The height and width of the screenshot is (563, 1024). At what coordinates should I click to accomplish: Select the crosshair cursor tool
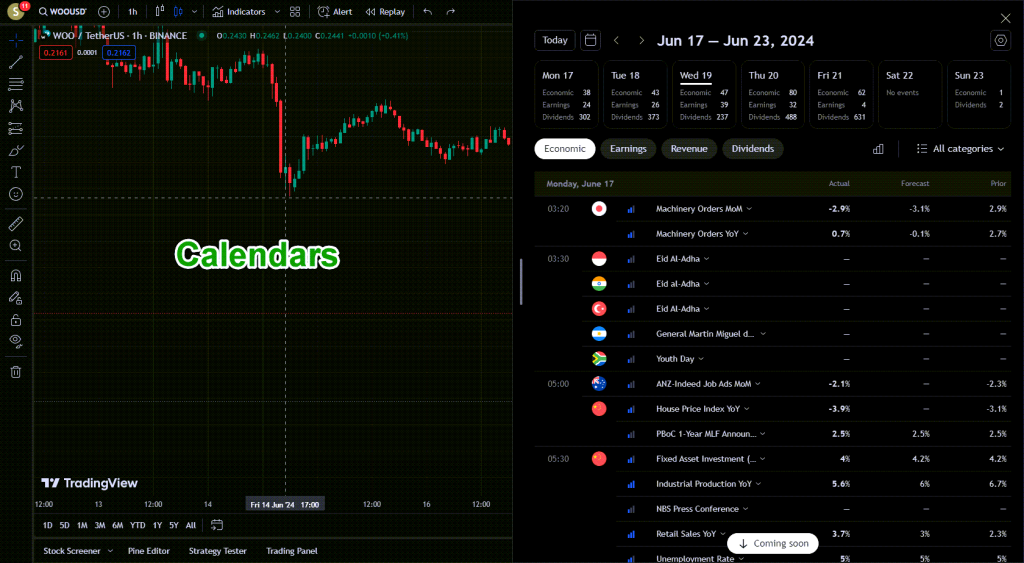click(x=16, y=40)
